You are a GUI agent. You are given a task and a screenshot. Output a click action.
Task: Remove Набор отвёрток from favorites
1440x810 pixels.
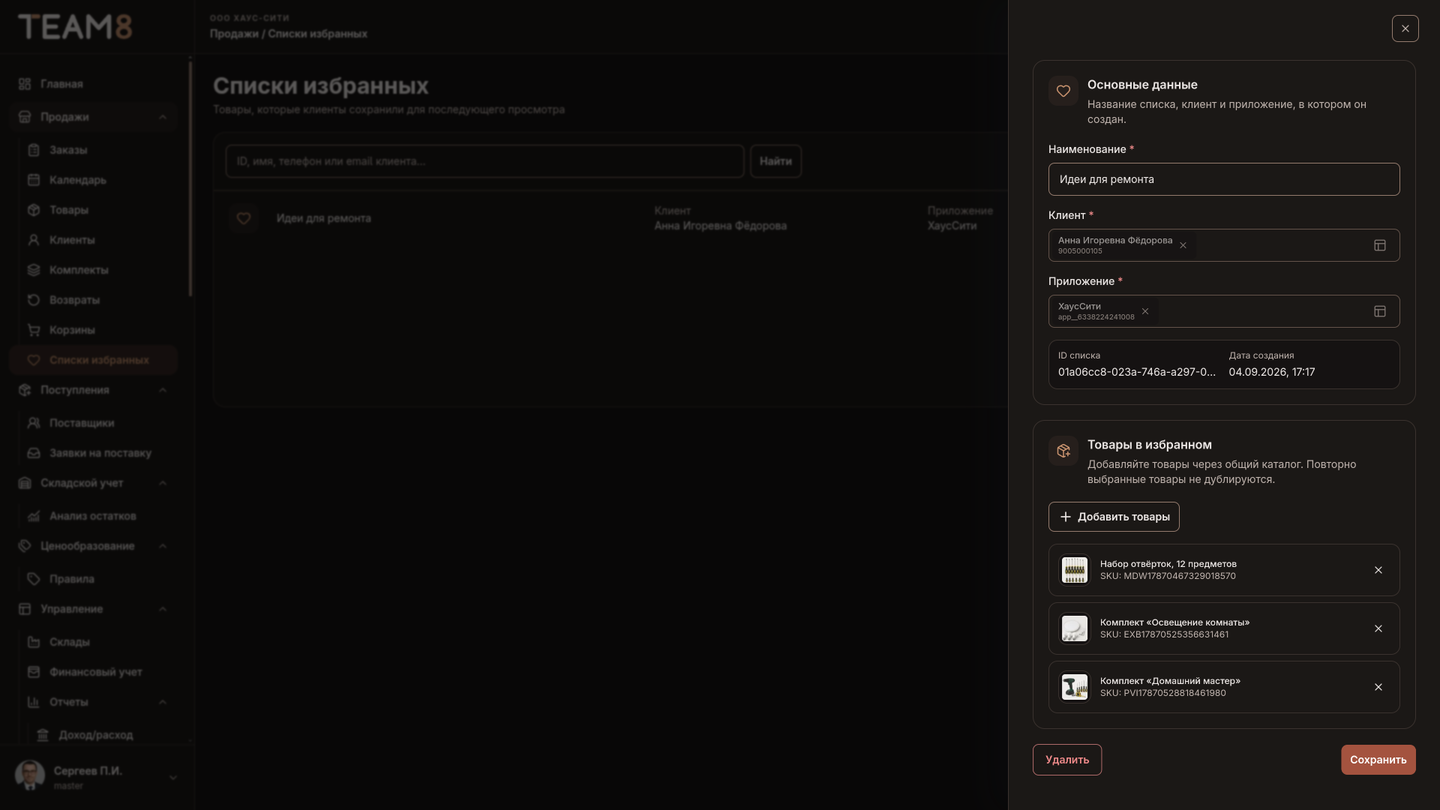1378,570
